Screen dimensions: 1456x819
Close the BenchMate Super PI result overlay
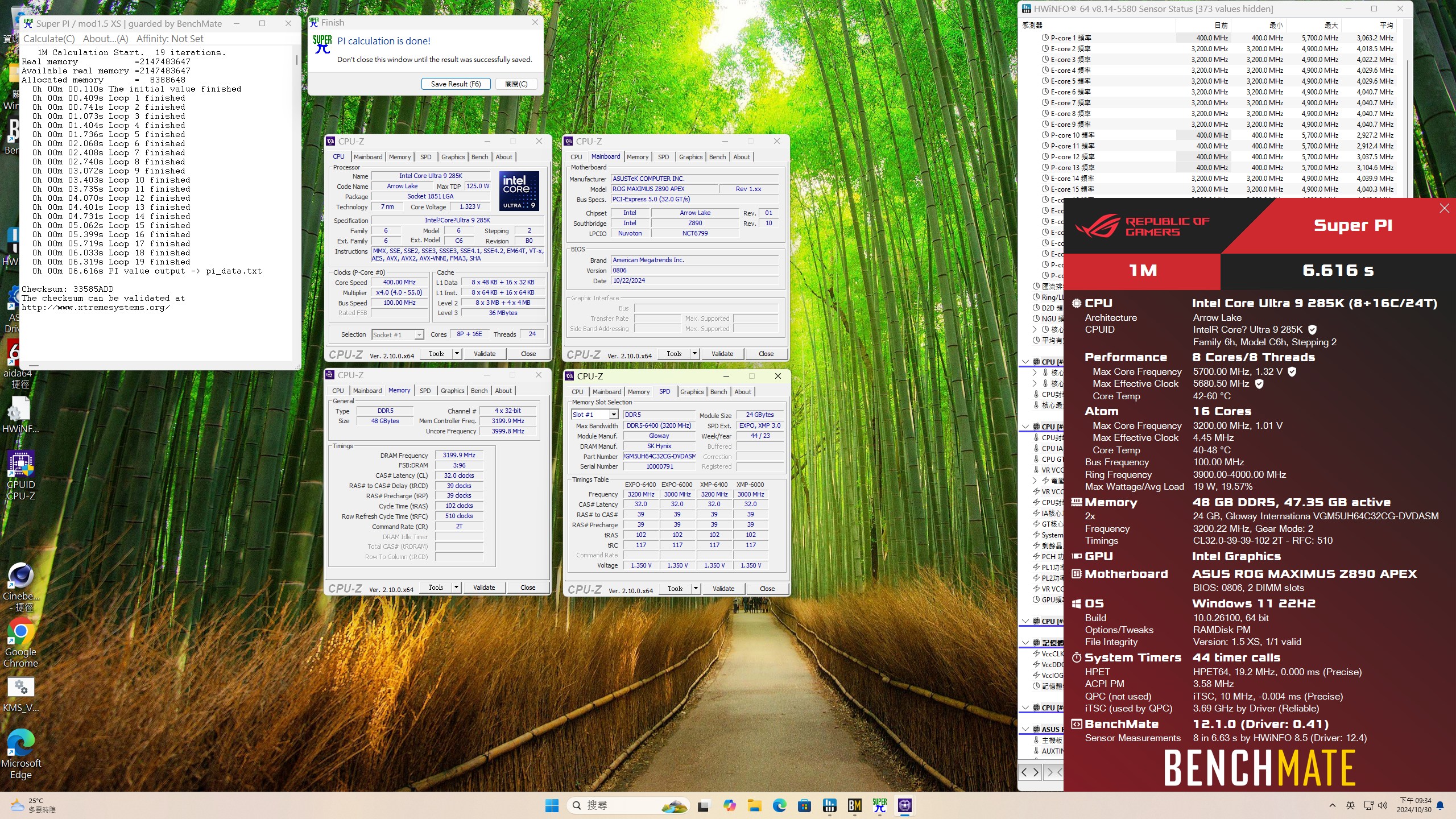pos(1444,208)
